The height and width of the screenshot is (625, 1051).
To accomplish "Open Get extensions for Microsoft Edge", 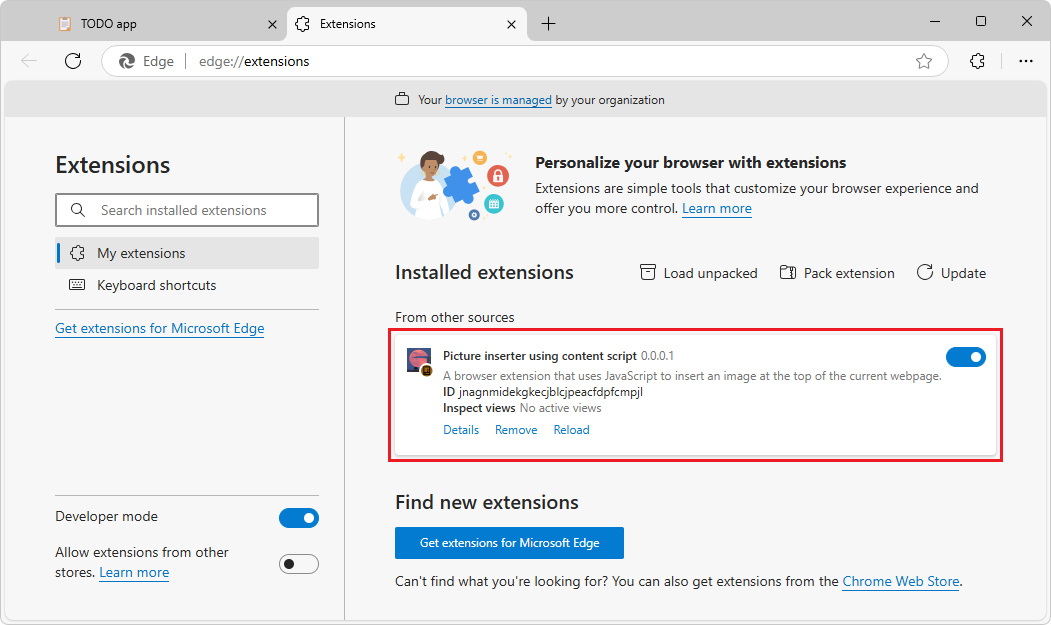I will point(509,543).
